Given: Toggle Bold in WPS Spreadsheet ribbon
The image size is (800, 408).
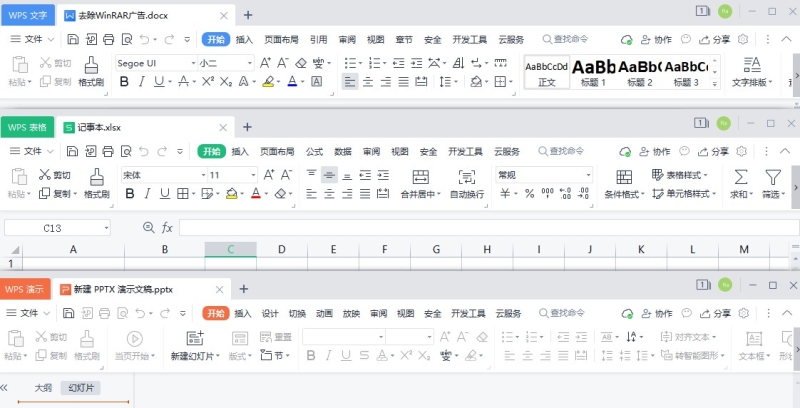Looking at the screenshot, I should (x=130, y=193).
